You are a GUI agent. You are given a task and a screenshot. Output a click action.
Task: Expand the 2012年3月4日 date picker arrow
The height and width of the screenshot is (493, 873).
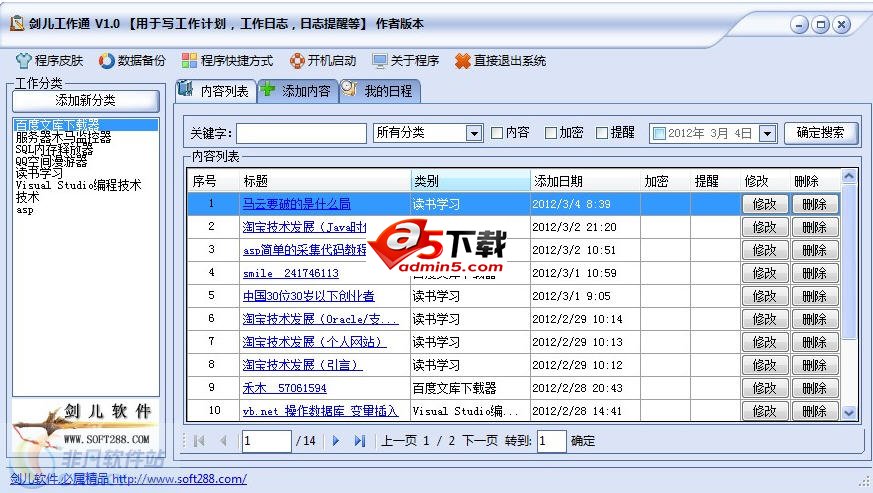click(767, 134)
